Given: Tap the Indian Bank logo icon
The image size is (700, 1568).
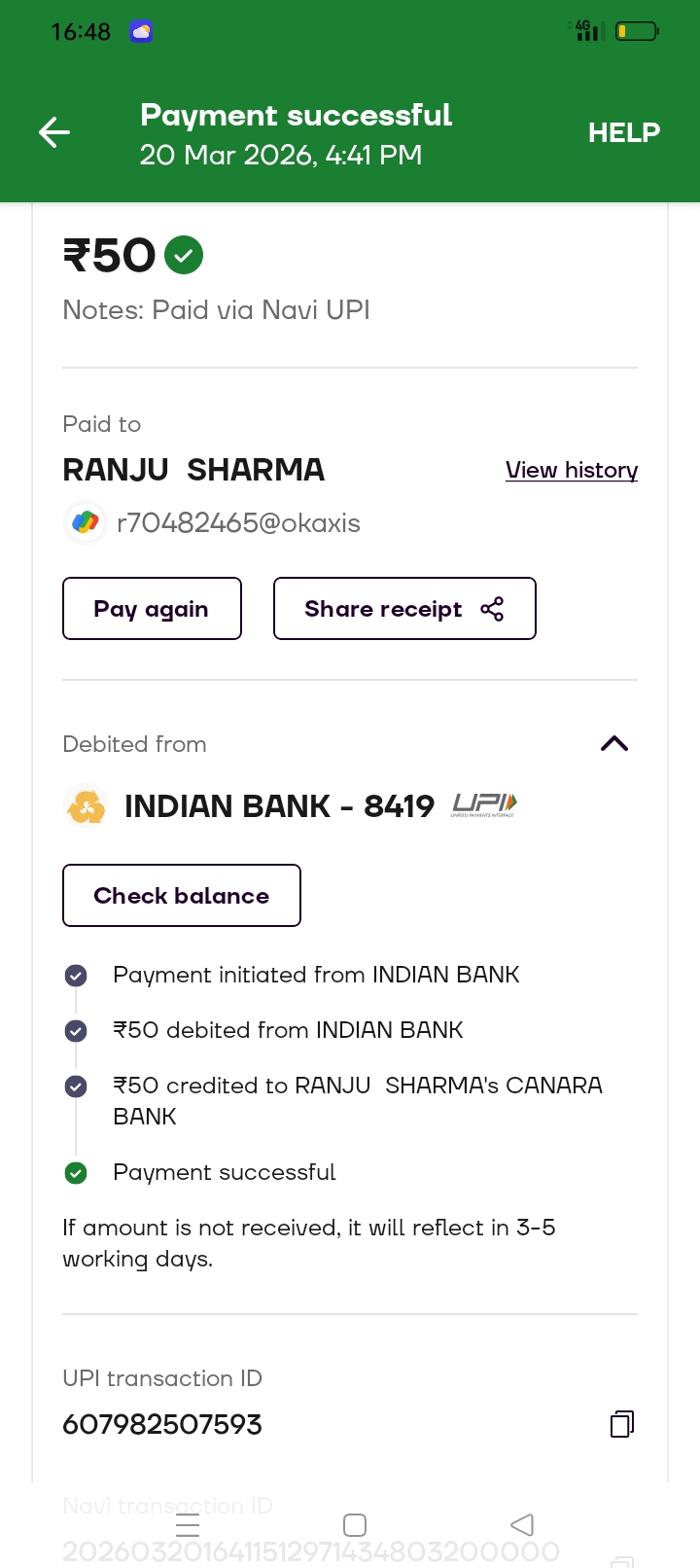Looking at the screenshot, I should 86,806.
